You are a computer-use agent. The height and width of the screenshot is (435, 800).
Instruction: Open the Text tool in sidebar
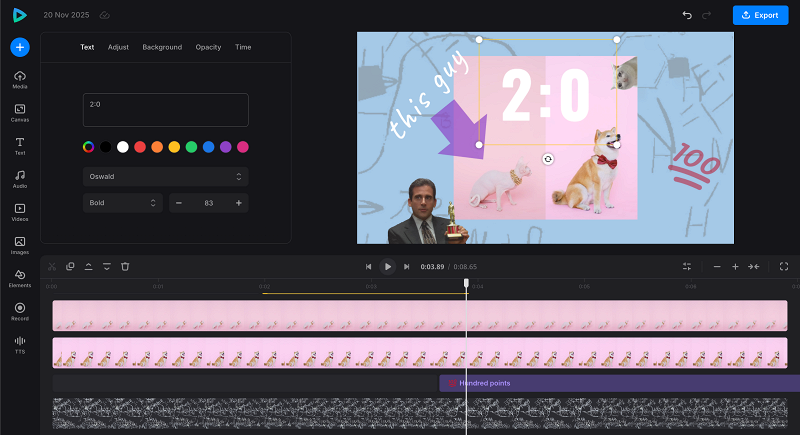20,146
